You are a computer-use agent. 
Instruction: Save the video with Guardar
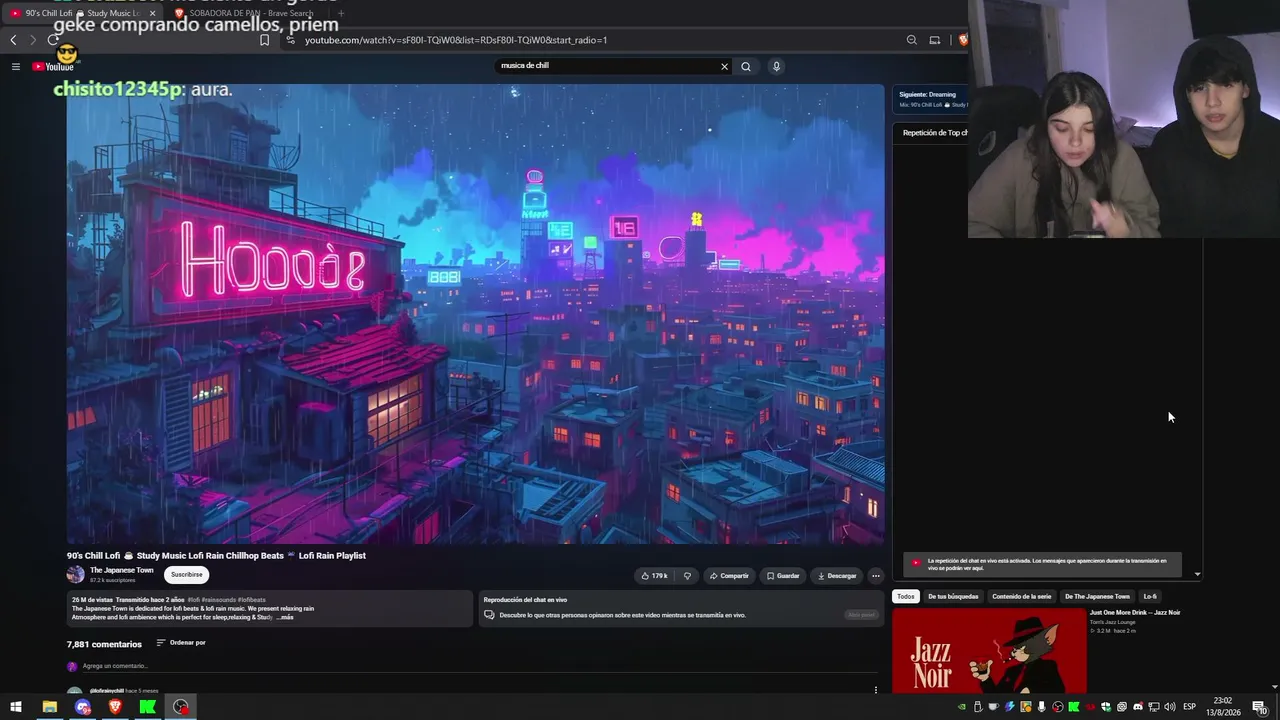[x=783, y=576]
